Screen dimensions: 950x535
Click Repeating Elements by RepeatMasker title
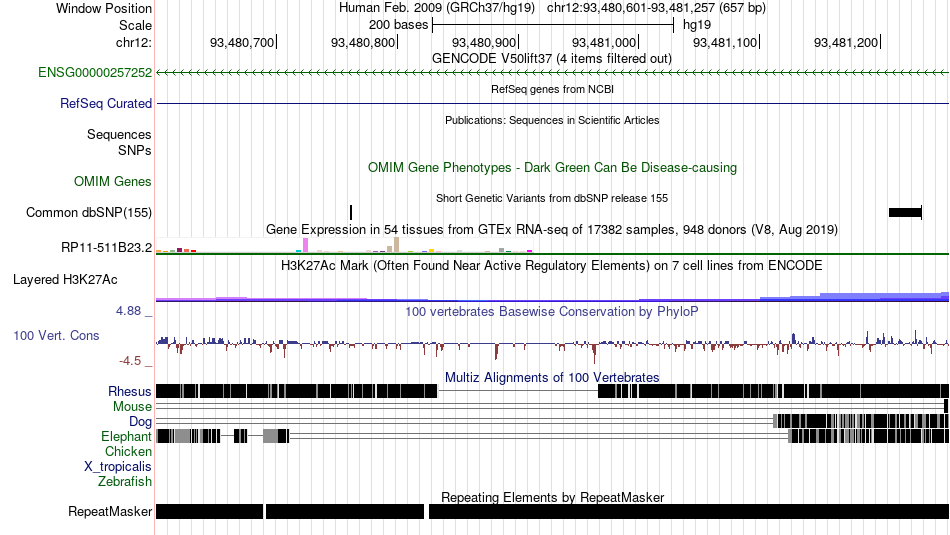pyautogui.click(x=552, y=497)
